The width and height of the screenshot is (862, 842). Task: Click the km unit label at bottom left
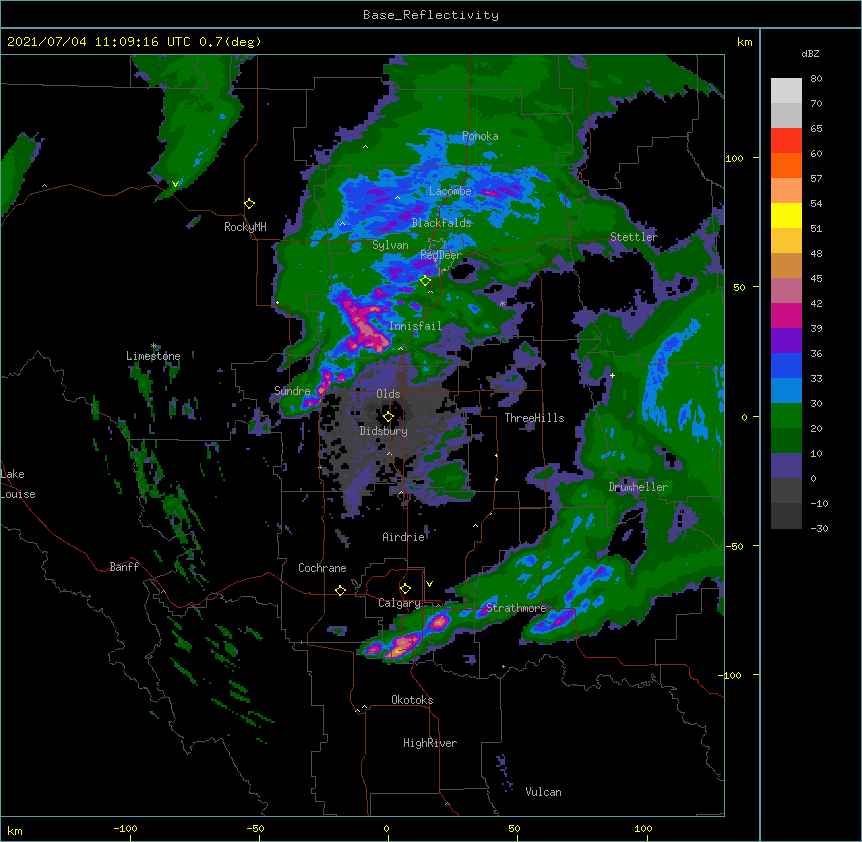pos(15,830)
